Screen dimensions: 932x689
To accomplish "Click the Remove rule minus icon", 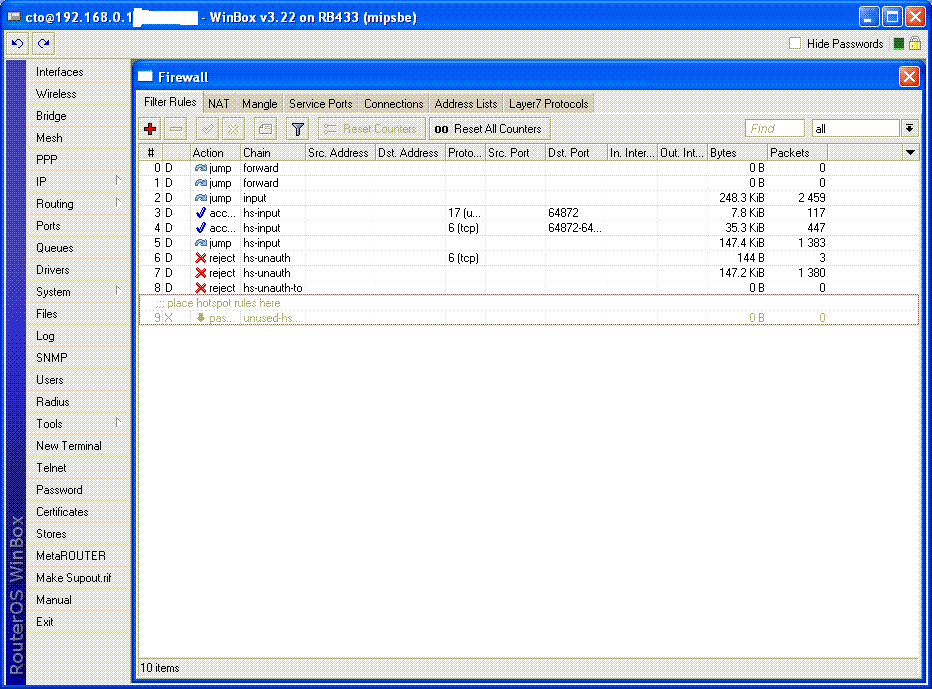I will [x=176, y=128].
